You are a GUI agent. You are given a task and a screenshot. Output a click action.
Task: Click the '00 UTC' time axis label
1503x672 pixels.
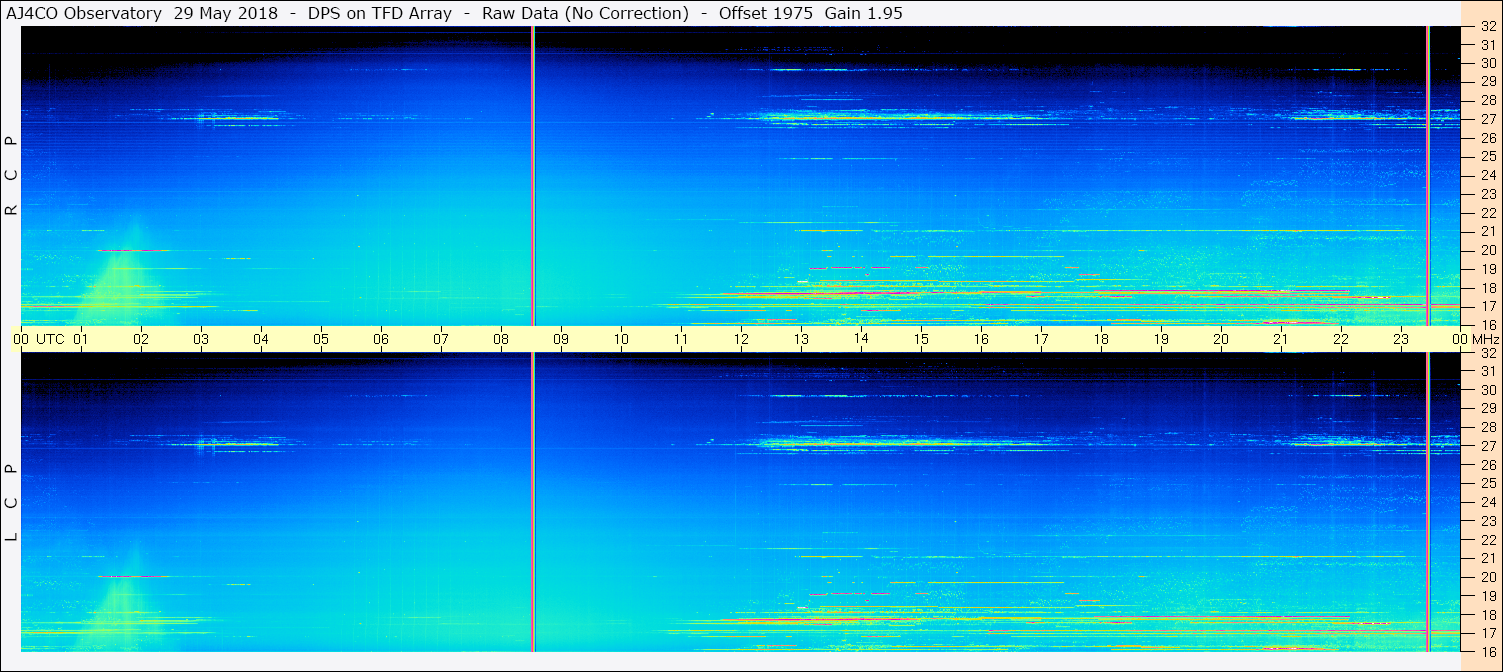click(x=39, y=339)
